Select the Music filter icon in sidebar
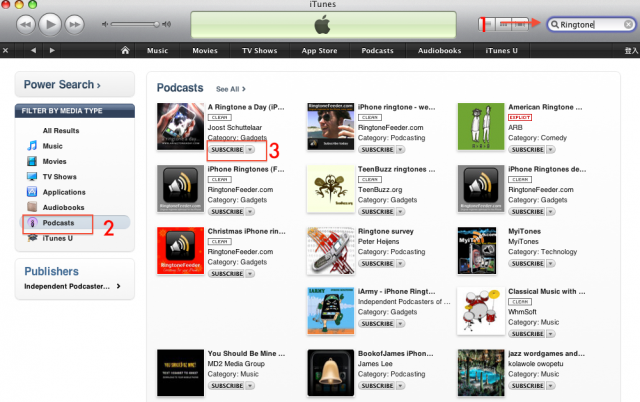The height and width of the screenshot is (402, 640). (32, 146)
